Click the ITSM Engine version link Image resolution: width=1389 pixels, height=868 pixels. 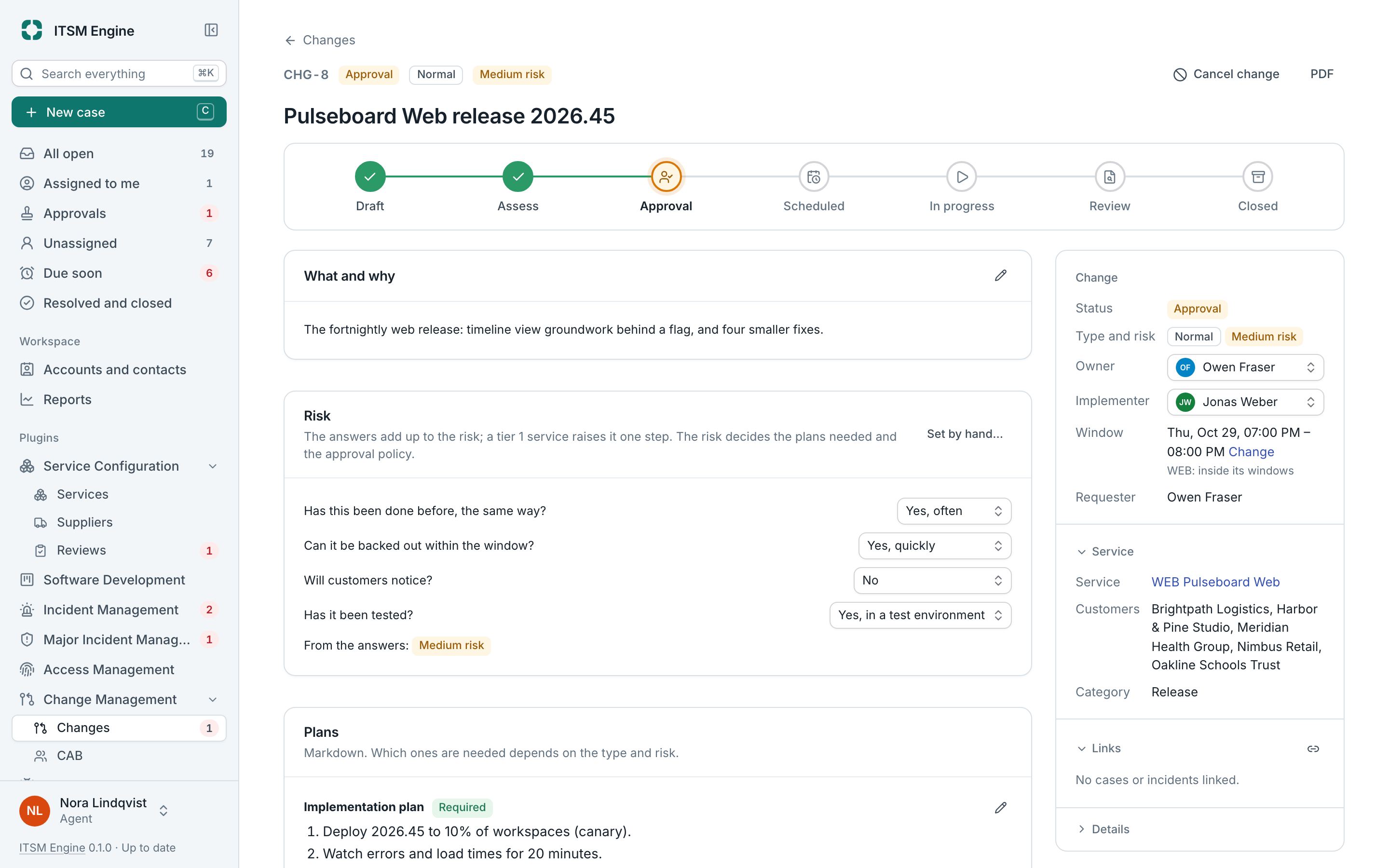52,847
